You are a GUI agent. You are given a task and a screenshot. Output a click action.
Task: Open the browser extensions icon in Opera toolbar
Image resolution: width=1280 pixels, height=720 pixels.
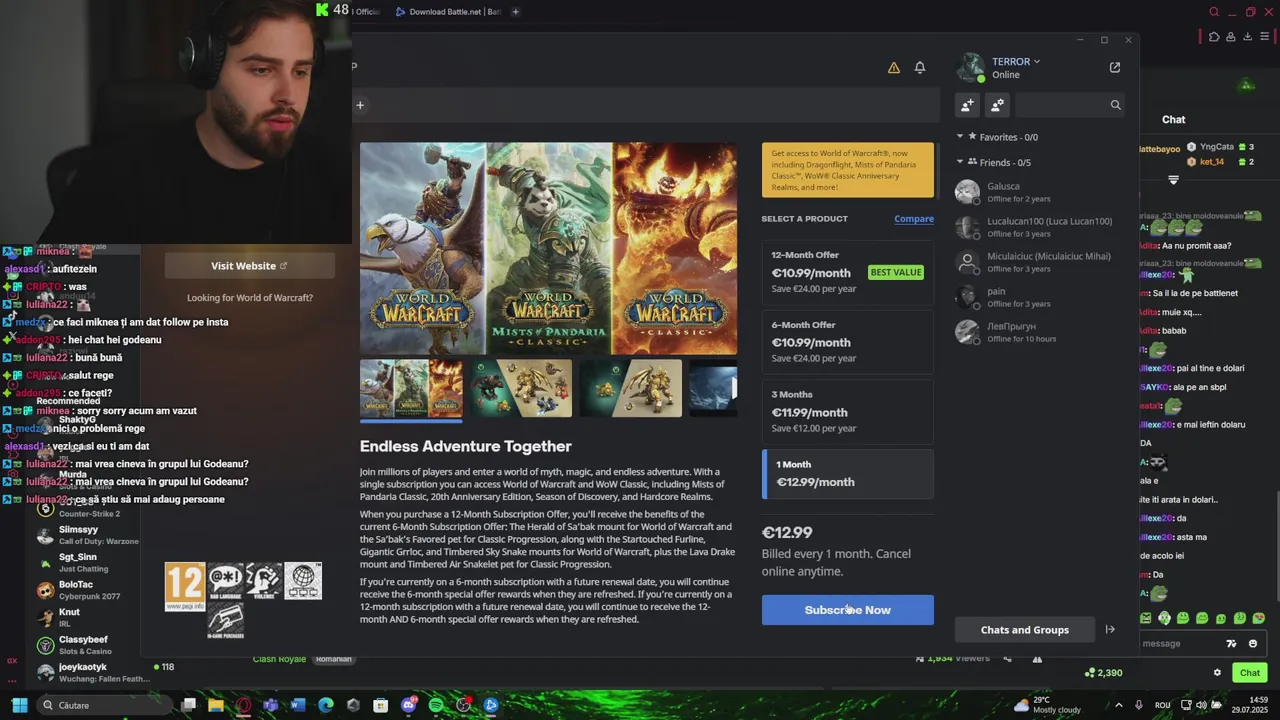click(1213, 37)
